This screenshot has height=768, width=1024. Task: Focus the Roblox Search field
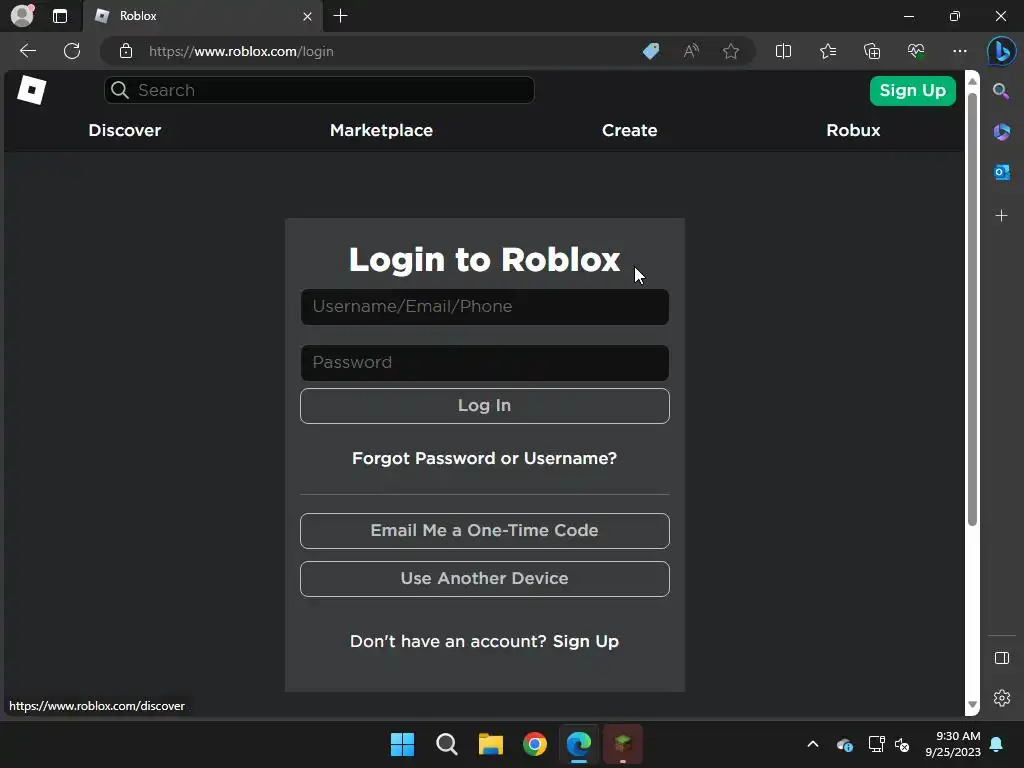(x=319, y=90)
